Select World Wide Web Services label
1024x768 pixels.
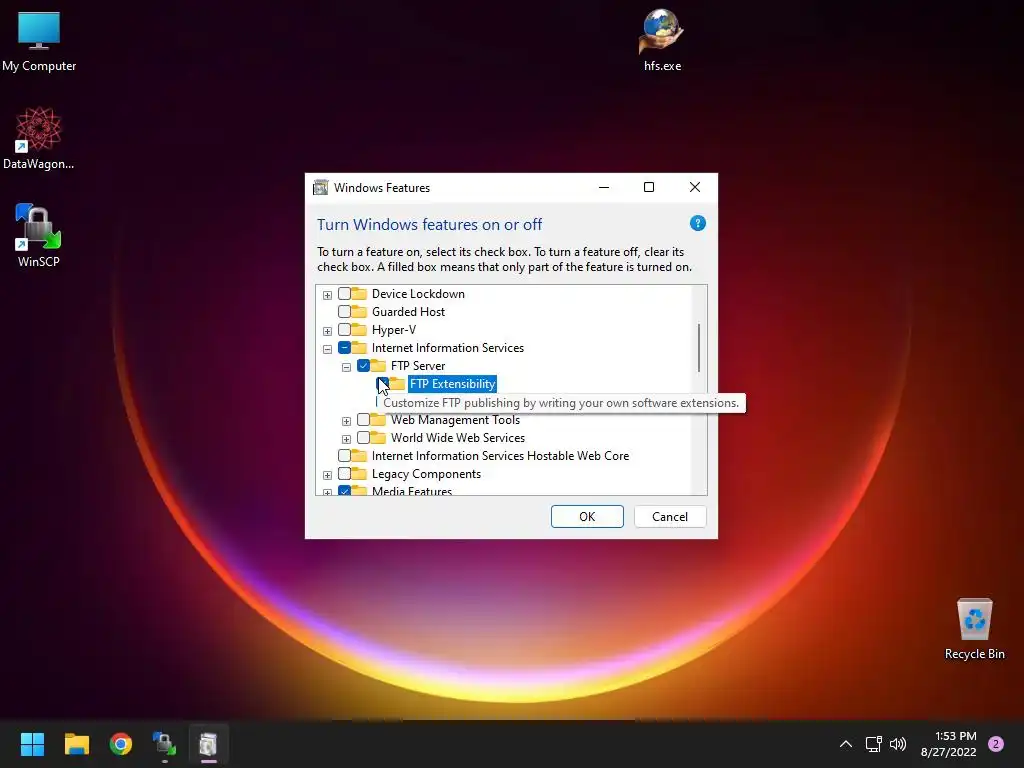click(458, 438)
